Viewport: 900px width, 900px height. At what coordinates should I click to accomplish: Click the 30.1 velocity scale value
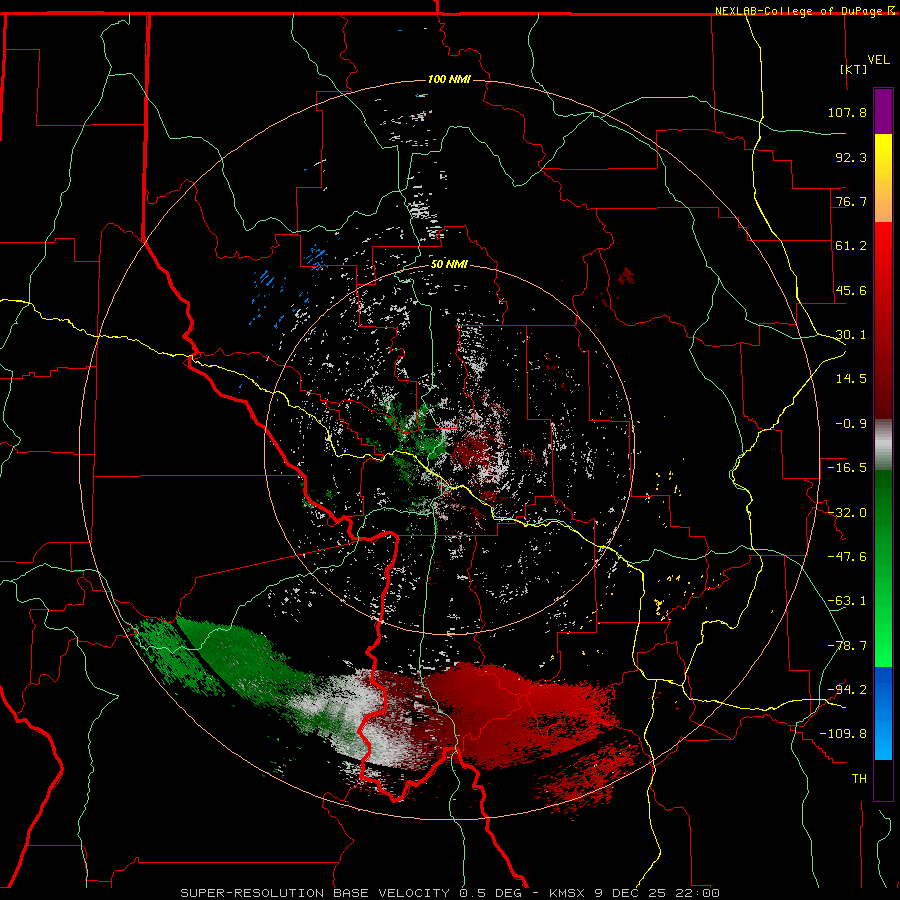pyautogui.click(x=851, y=335)
